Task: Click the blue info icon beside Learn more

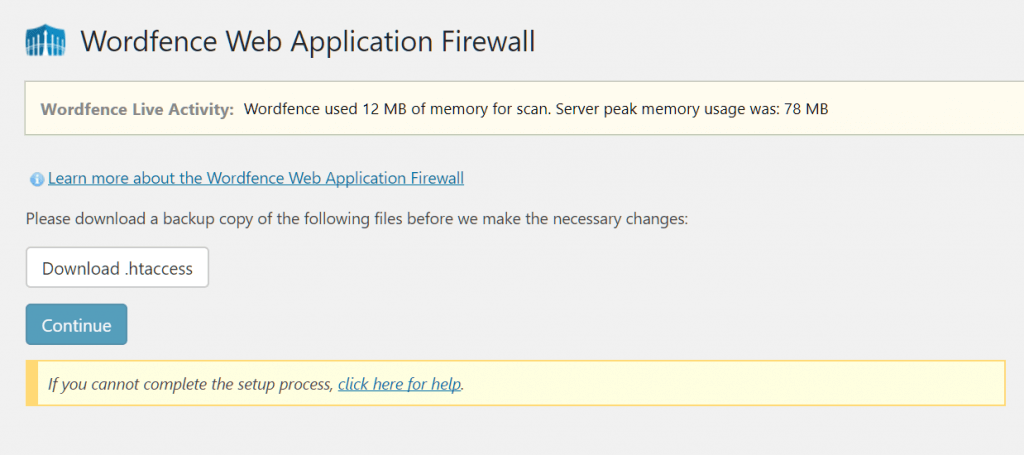Action: [x=37, y=179]
